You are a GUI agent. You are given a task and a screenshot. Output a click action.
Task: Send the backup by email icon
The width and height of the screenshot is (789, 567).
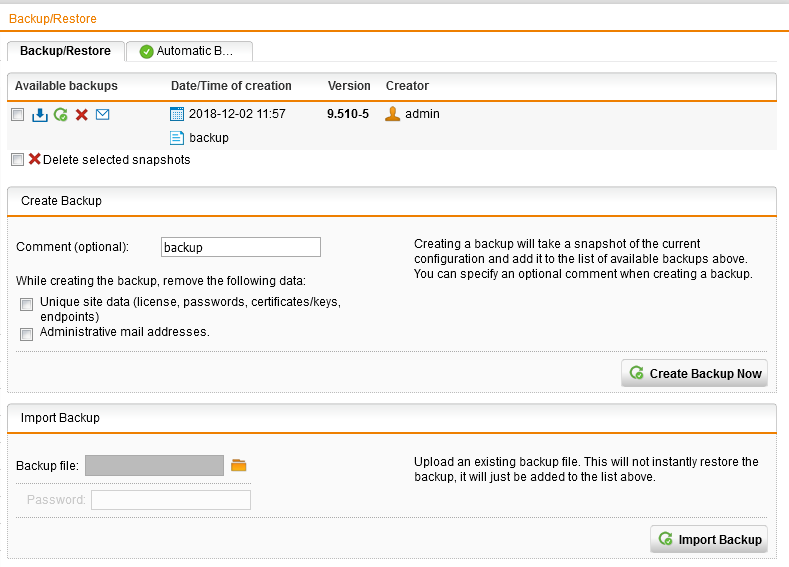click(102, 115)
